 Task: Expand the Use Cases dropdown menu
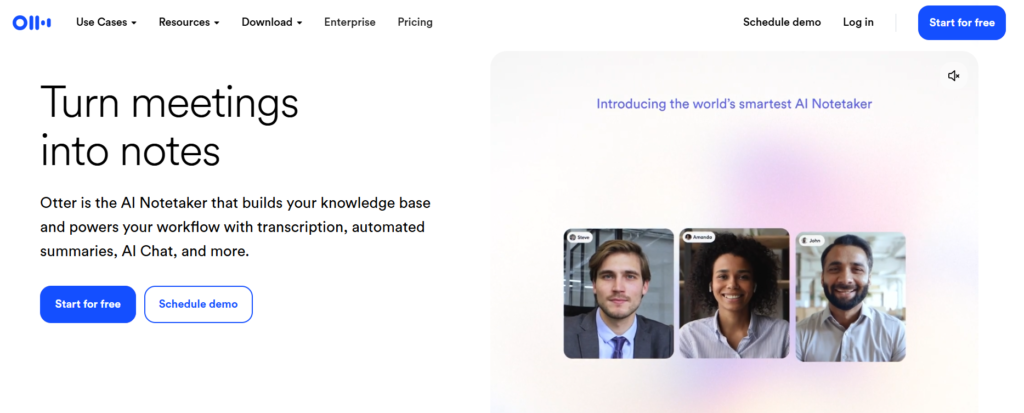pyautogui.click(x=106, y=22)
